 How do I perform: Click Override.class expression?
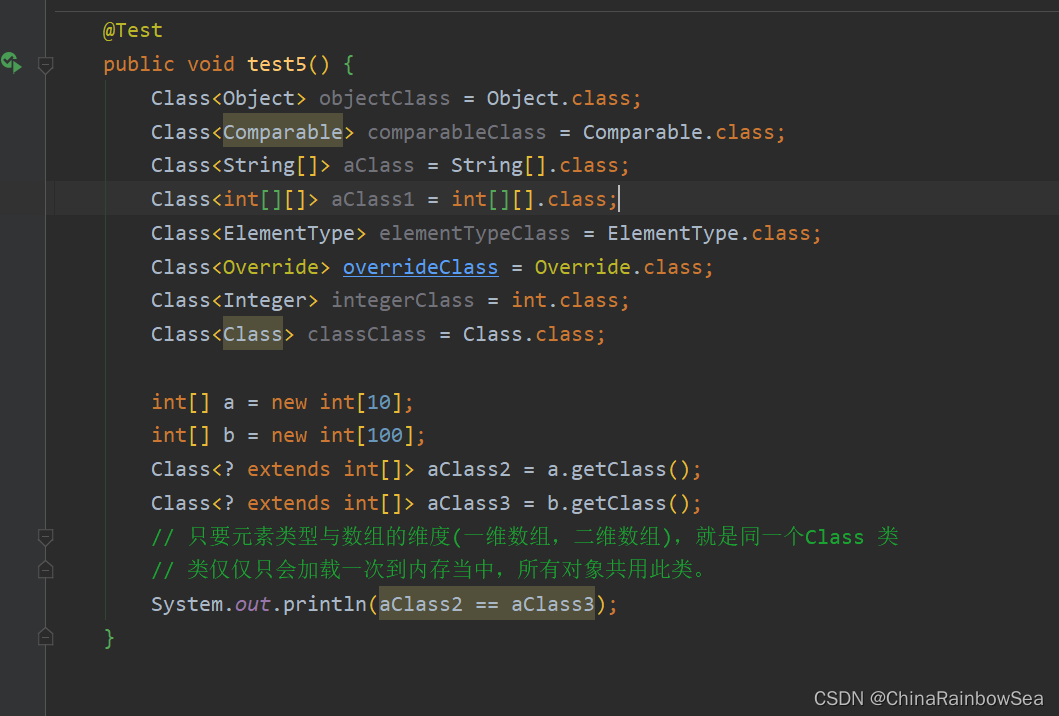619,267
